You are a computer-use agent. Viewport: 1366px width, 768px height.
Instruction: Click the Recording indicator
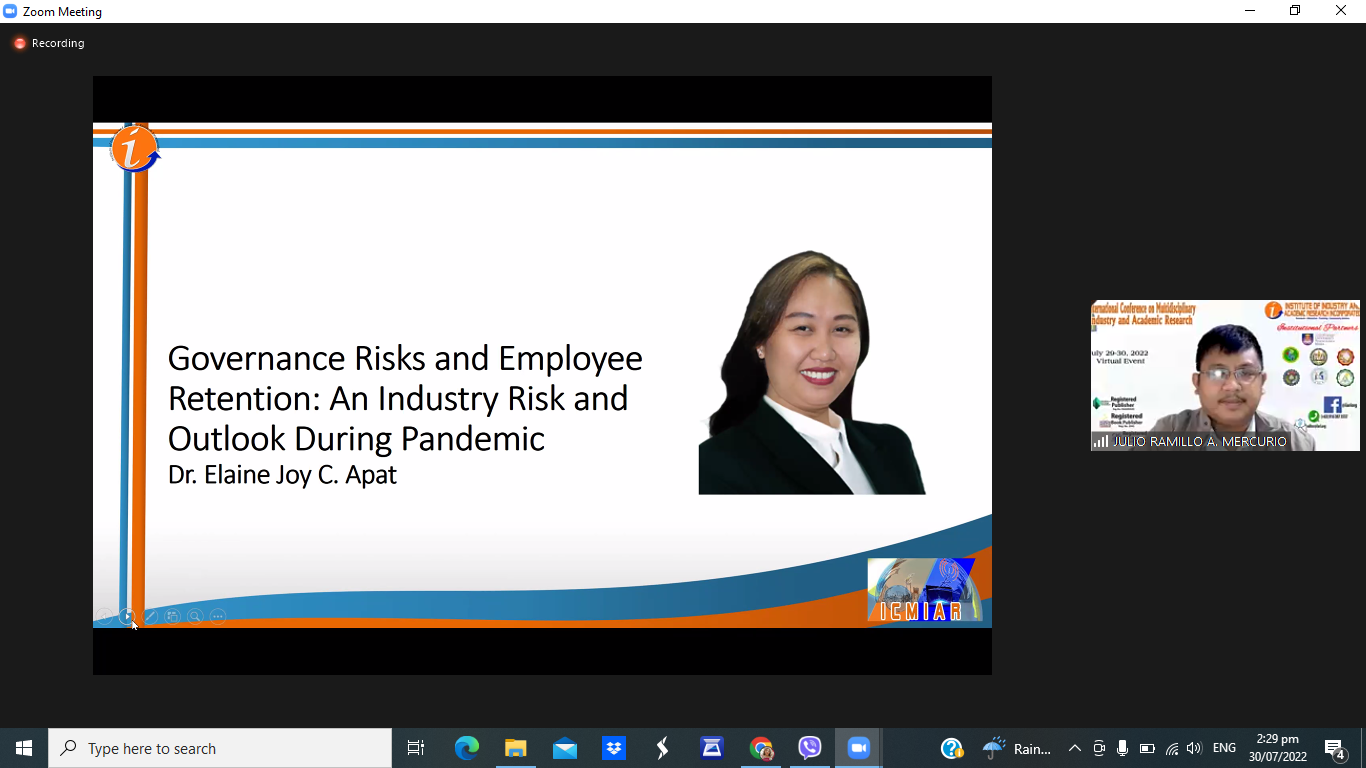[48, 43]
